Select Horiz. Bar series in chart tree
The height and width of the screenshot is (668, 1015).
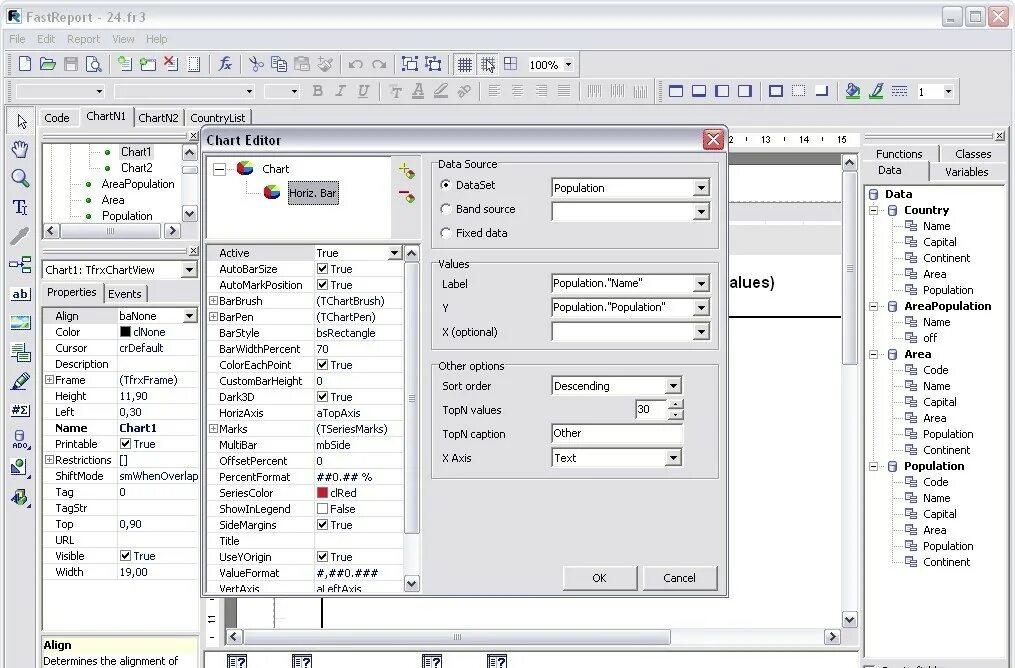(x=313, y=193)
